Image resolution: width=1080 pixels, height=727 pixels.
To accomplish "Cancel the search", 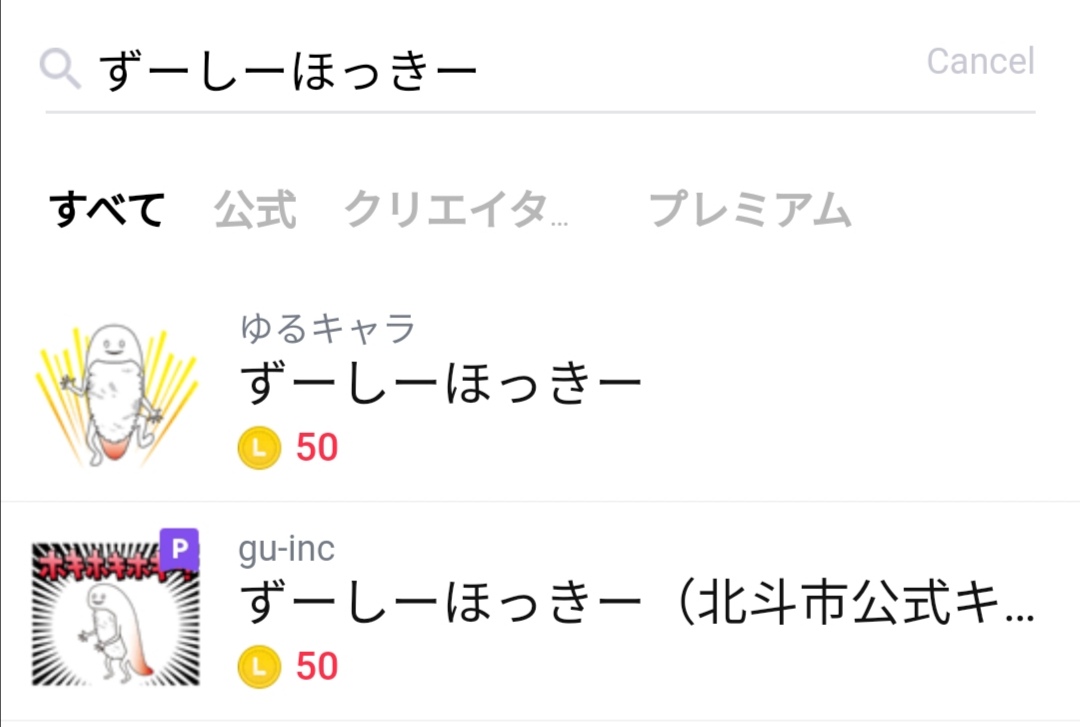I will click(x=980, y=61).
